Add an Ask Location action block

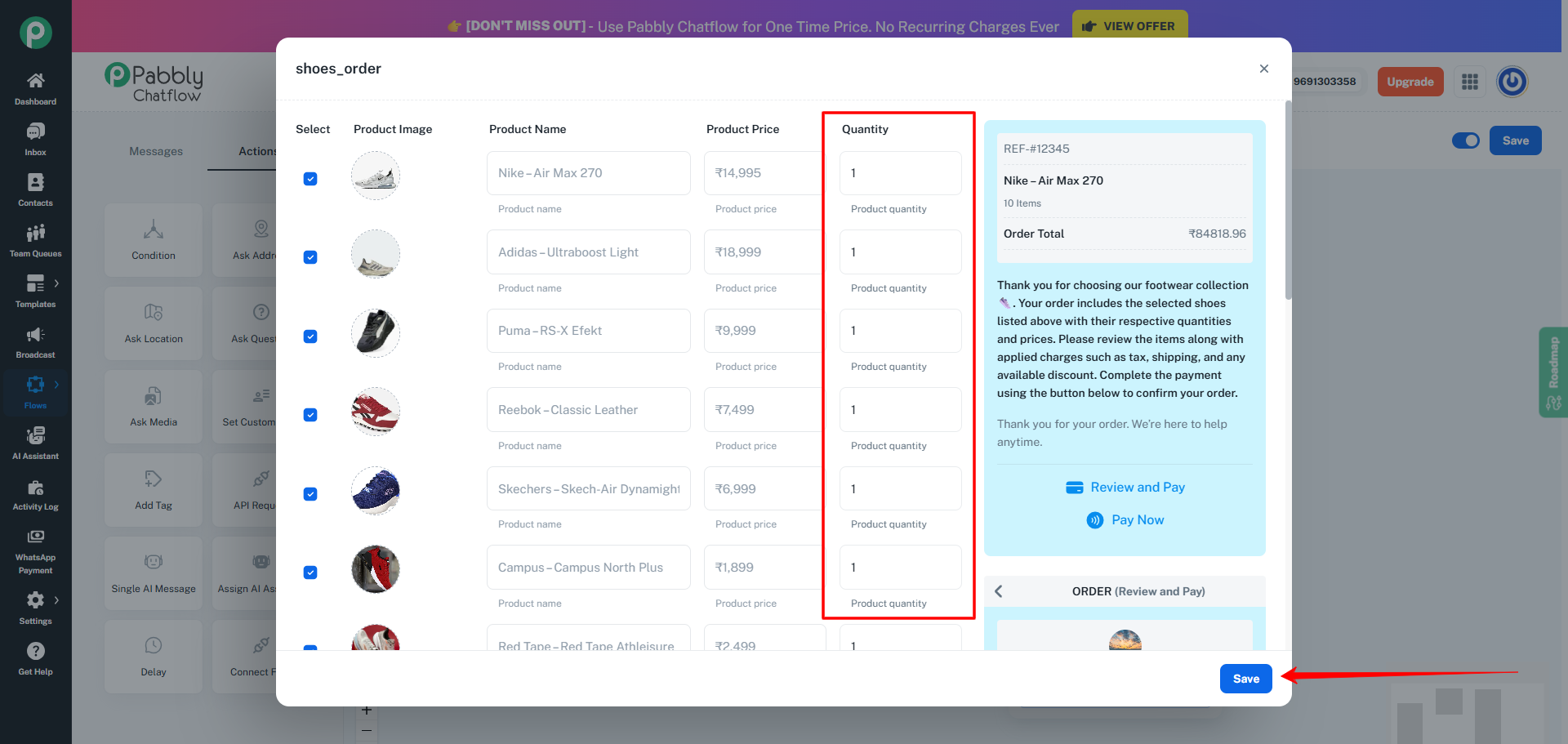click(154, 324)
